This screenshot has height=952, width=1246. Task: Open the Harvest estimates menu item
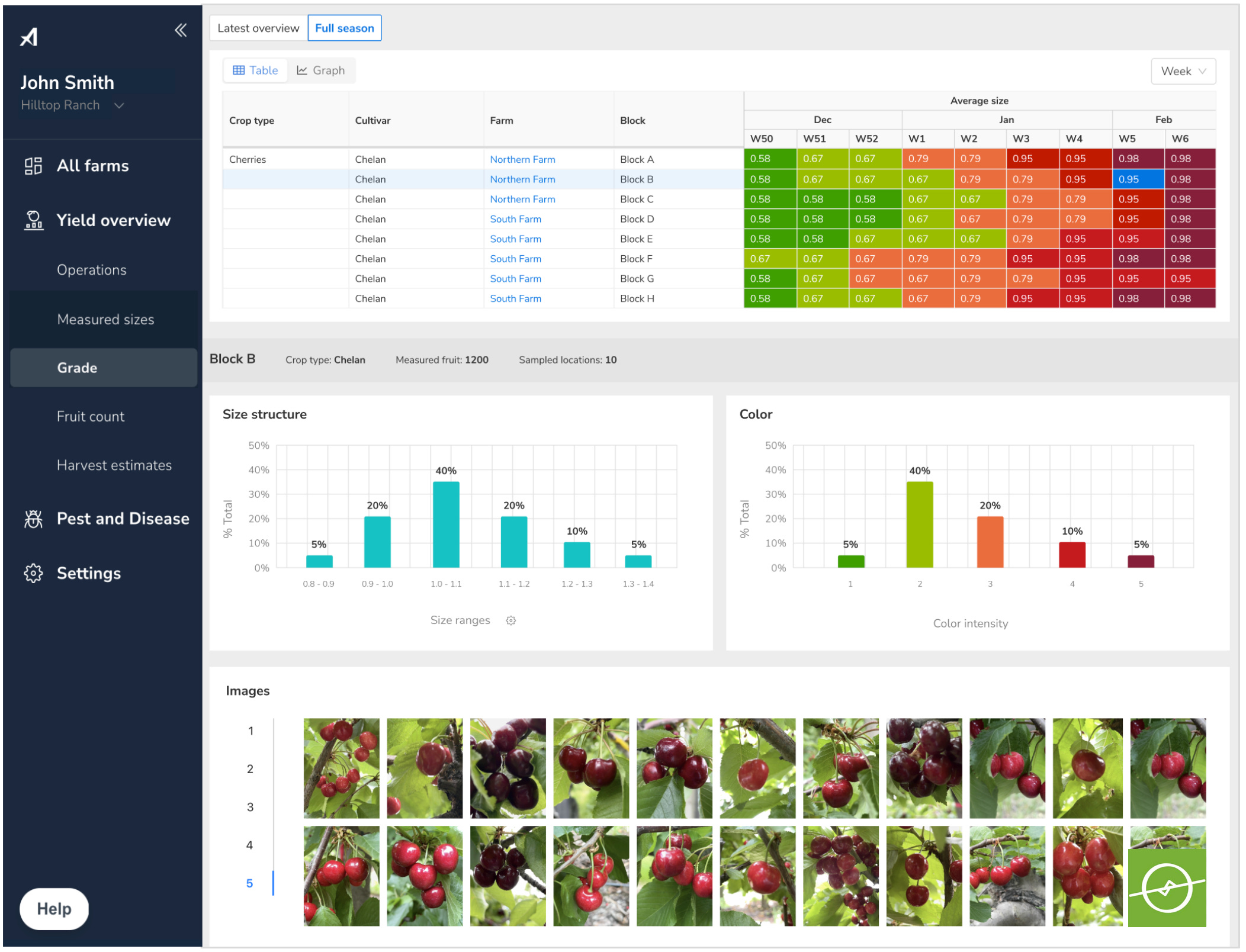pyautogui.click(x=114, y=465)
